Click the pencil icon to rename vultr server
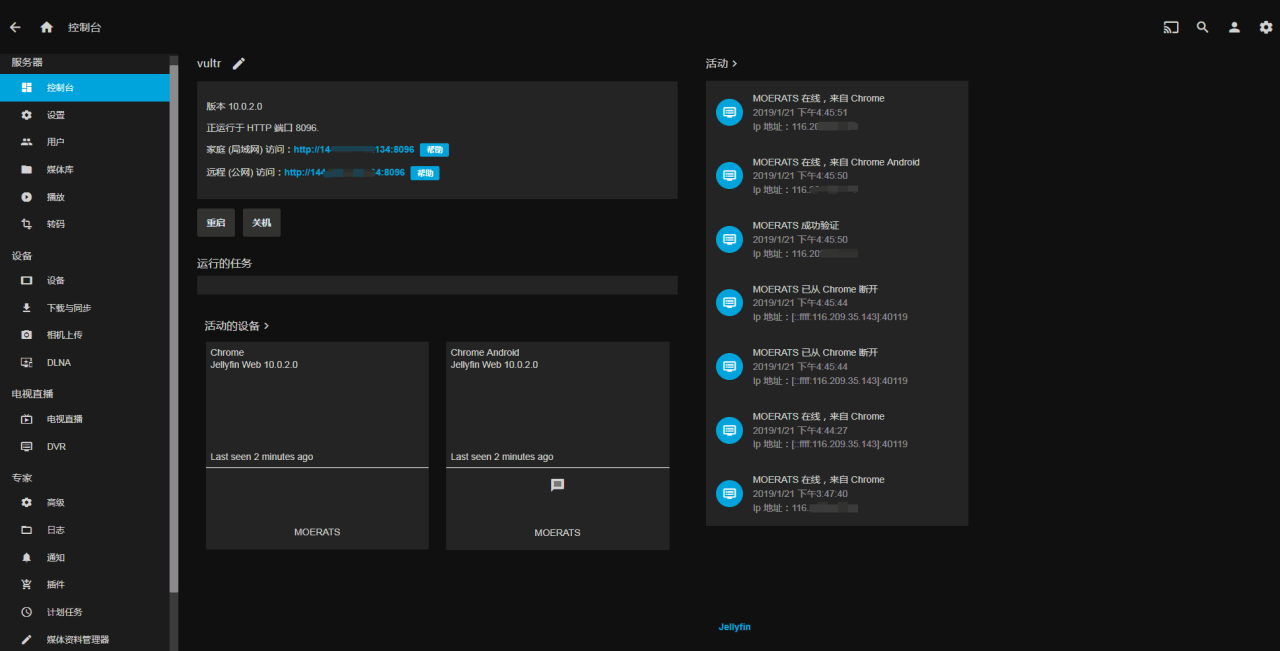The height and width of the screenshot is (651, 1280). point(238,63)
